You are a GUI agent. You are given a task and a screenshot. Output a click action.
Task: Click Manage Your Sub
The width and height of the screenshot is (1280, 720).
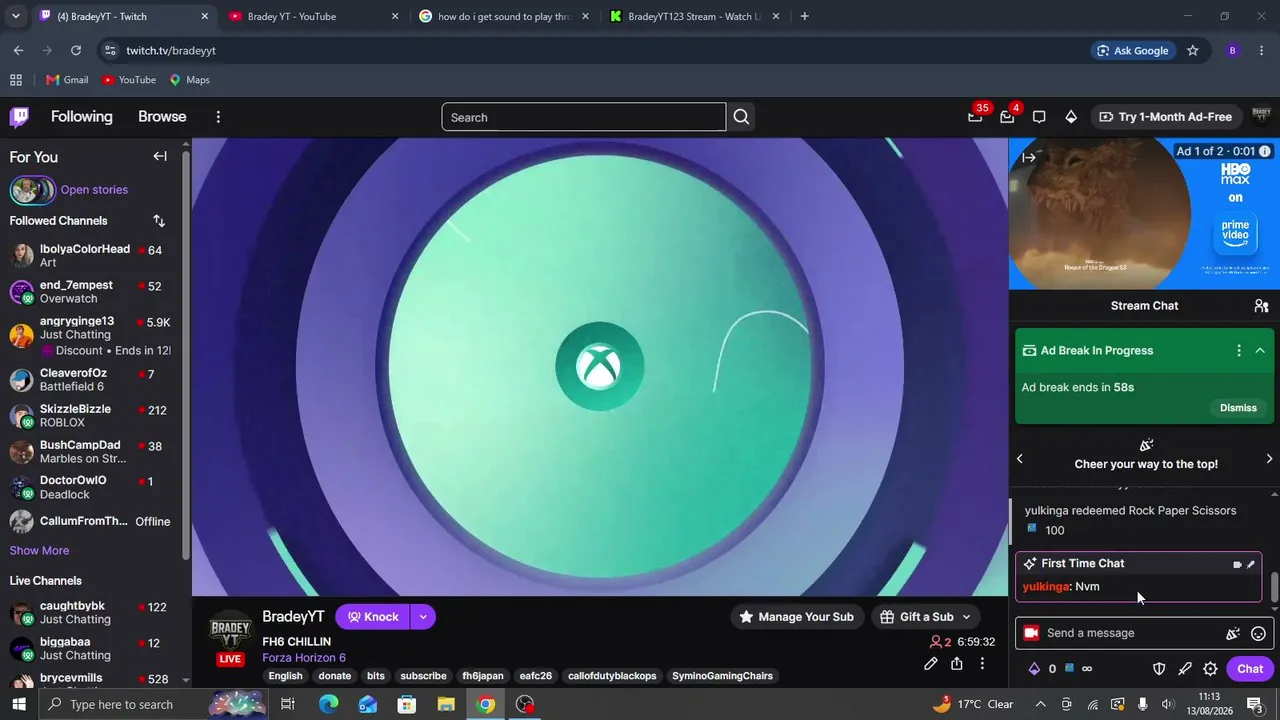click(x=796, y=617)
